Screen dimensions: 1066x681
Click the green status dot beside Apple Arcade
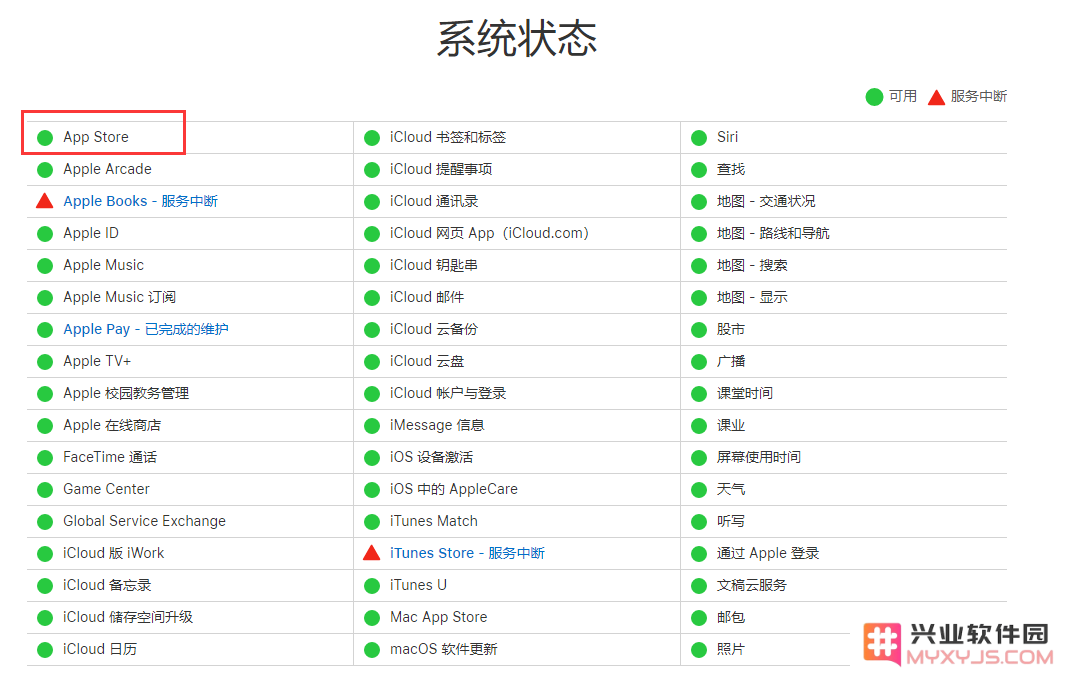(45, 170)
